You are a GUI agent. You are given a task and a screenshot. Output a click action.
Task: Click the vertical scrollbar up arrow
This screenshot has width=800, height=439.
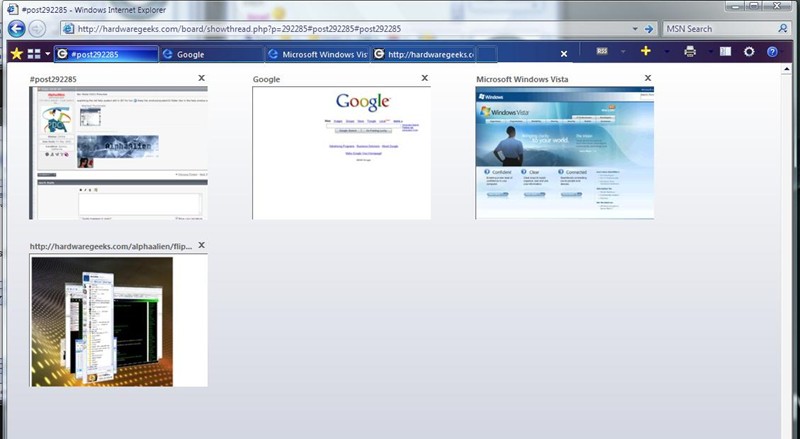click(786, 70)
